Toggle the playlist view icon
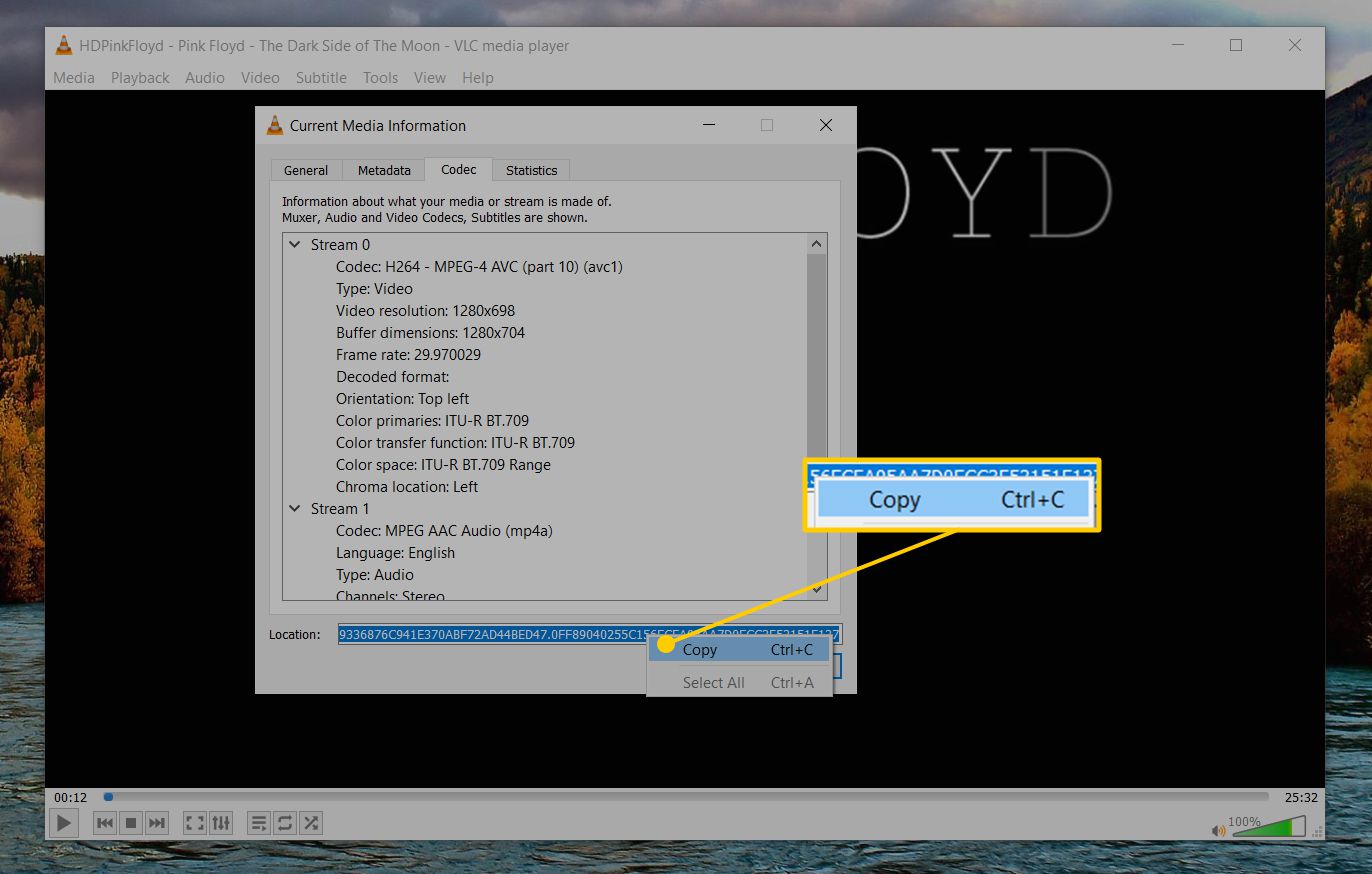The image size is (1372, 874). 259,823
